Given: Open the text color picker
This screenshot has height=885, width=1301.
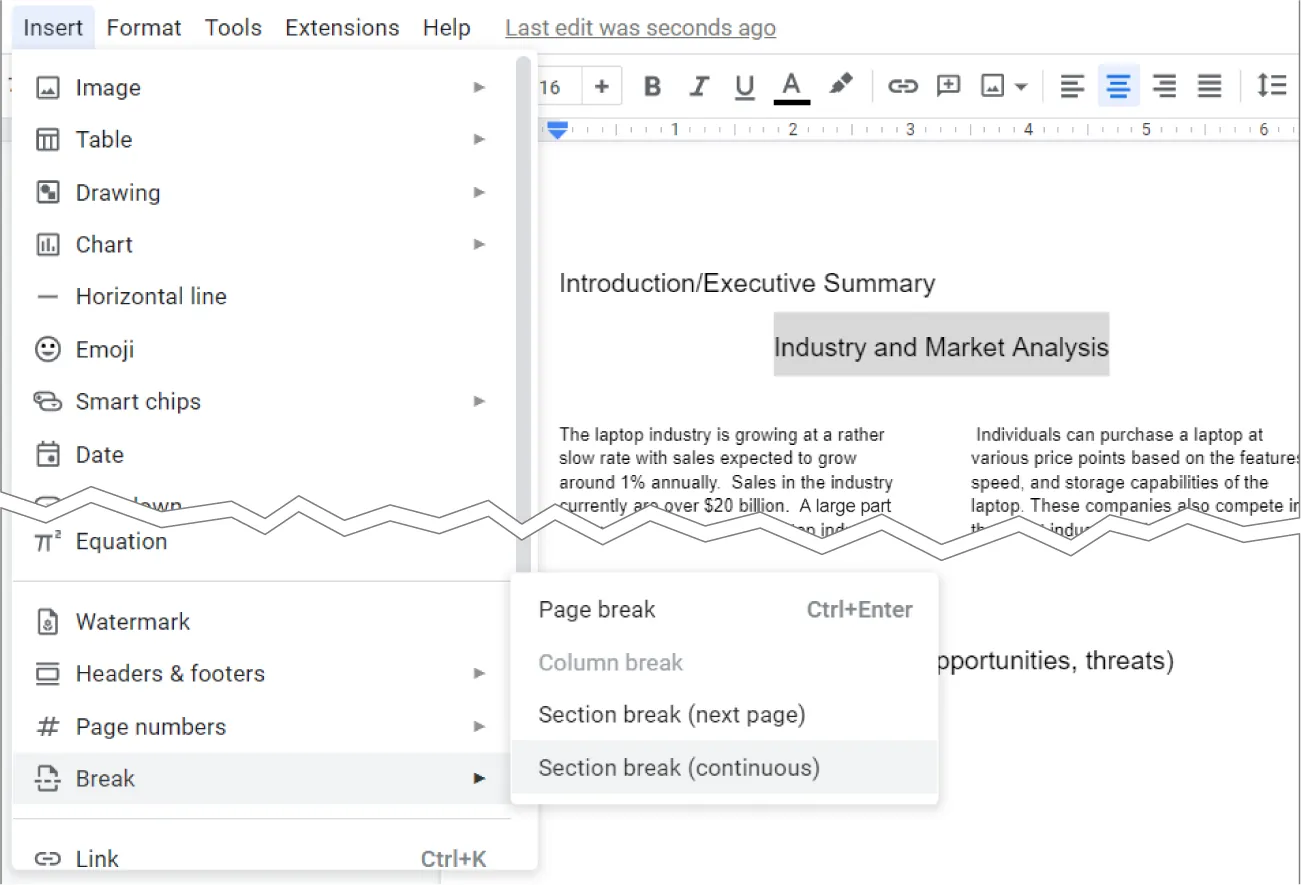Looking at the screenshot, I should pos(791,86).
